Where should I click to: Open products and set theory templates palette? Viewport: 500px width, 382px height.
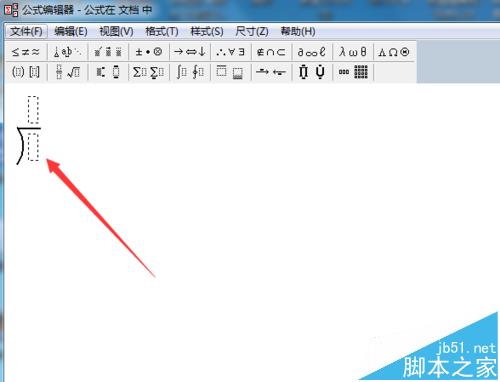pos(312,72)
